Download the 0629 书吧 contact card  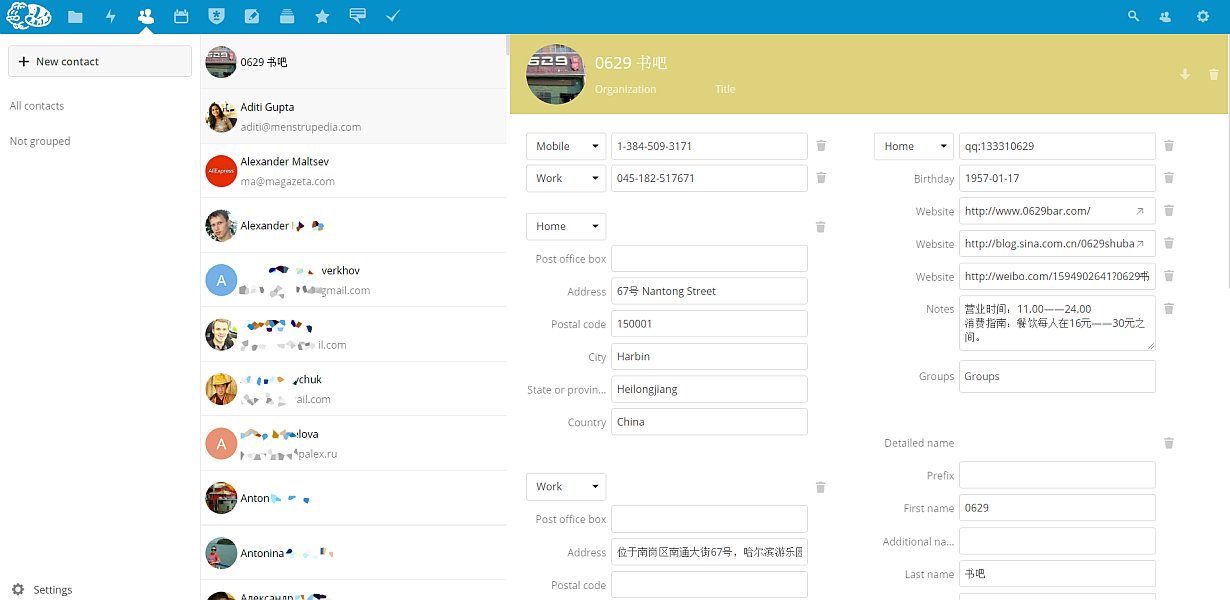(x=1185, y=74)
